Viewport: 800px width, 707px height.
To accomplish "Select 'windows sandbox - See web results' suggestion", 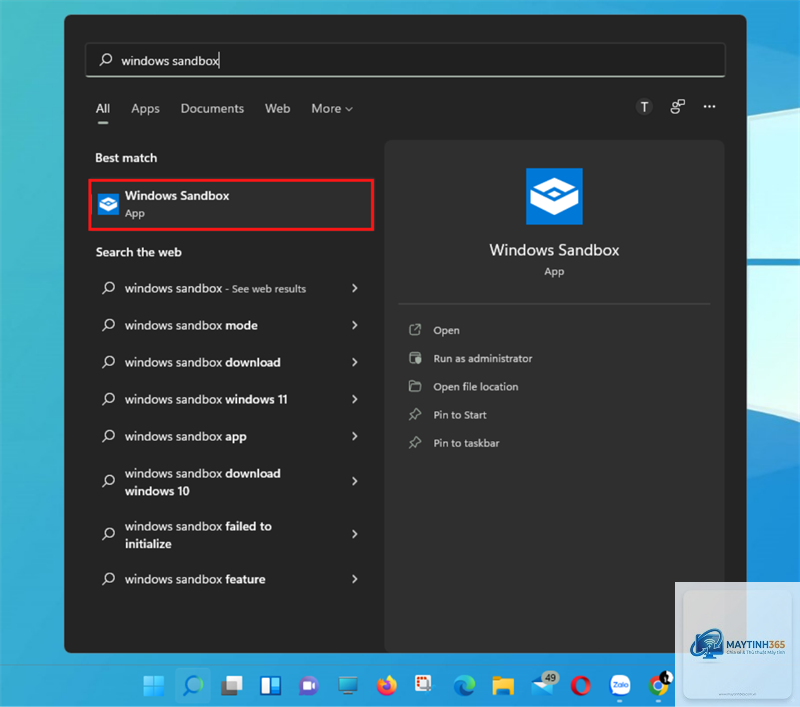I will pos(215,289).
